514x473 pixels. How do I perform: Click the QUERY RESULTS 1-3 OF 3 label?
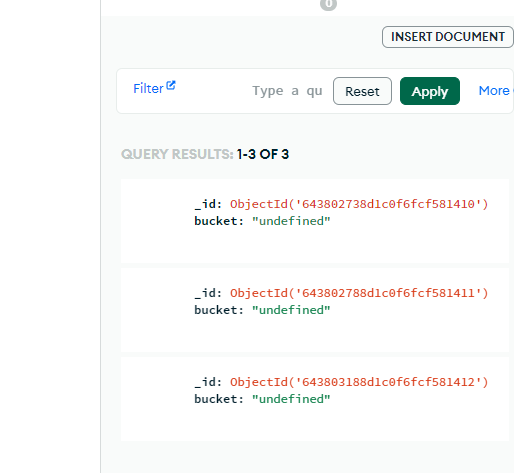click(x=205, y=154)
